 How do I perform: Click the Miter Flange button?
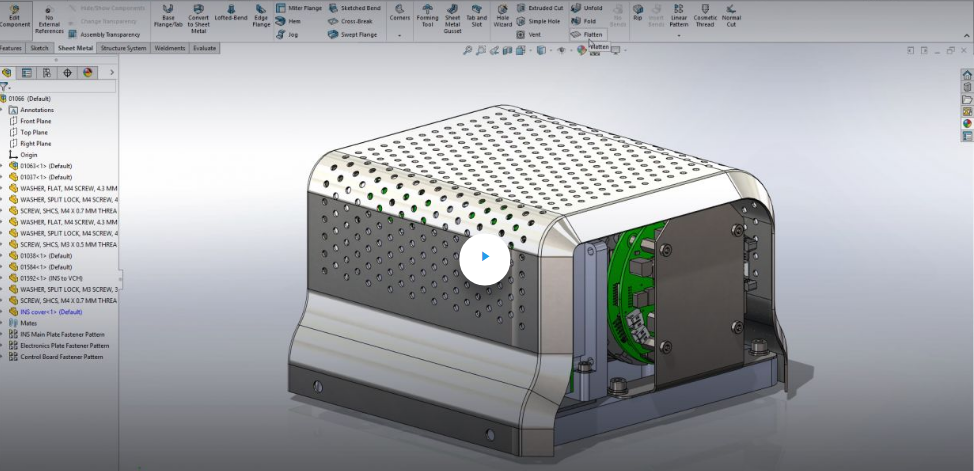299,7
